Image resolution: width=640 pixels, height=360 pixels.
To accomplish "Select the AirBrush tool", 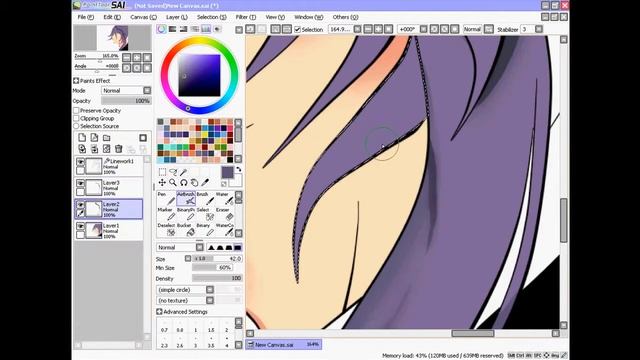I will click(x=186, y=198).
